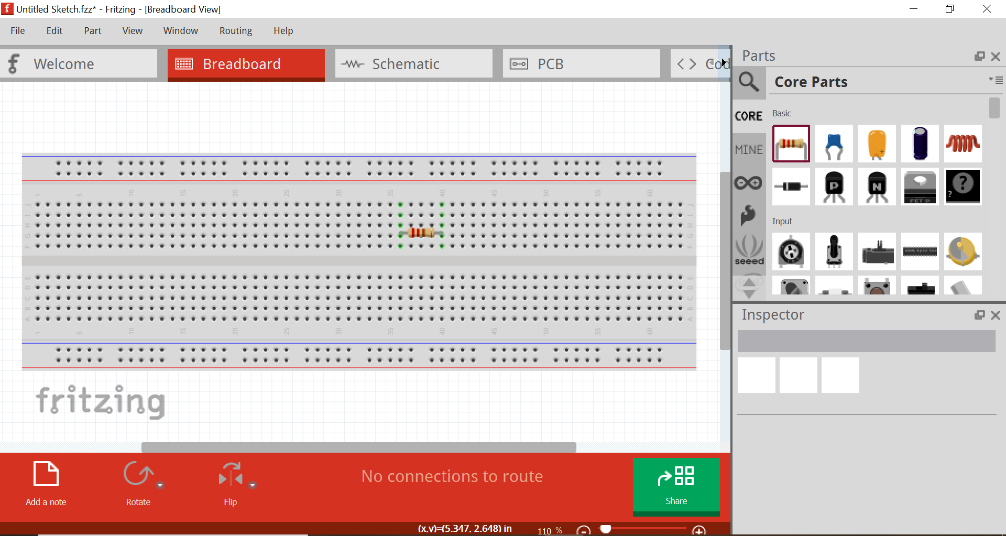Screen dimensions: 1006x536
Task: Click the Add a note icon
Action: pos(46,474)
